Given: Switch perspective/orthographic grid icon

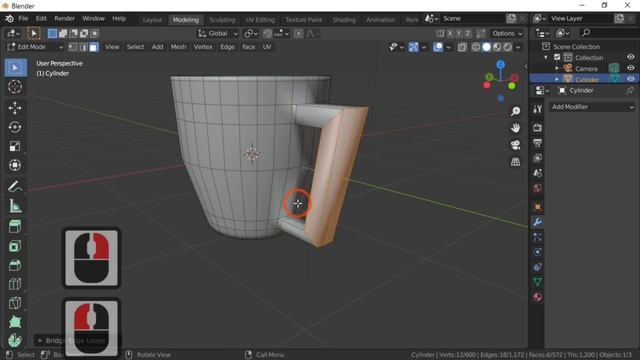Looking at the screenshot, I should click(516, 162).
